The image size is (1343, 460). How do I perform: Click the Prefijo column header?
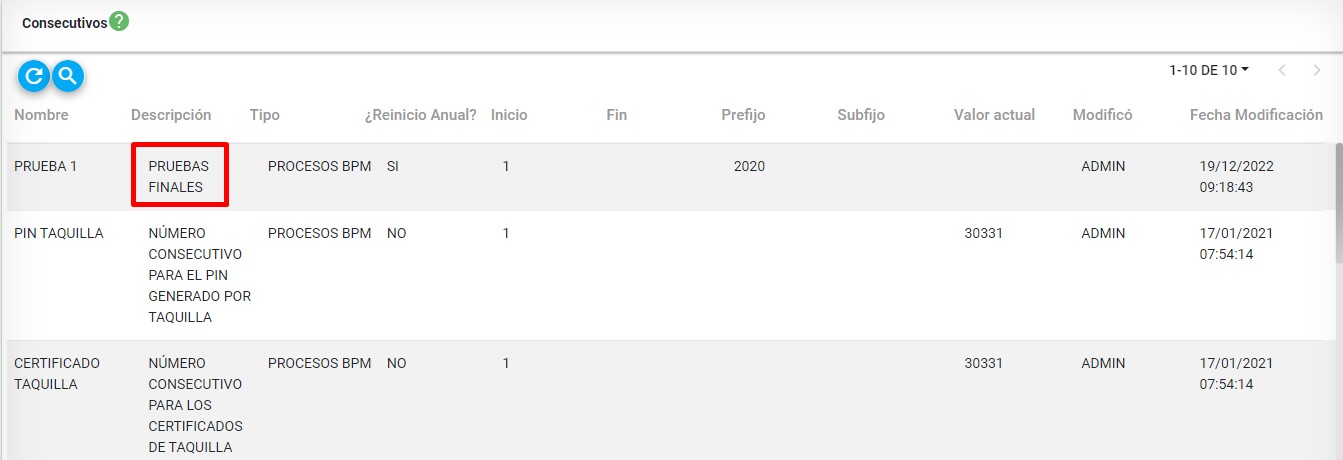(743, 115)
